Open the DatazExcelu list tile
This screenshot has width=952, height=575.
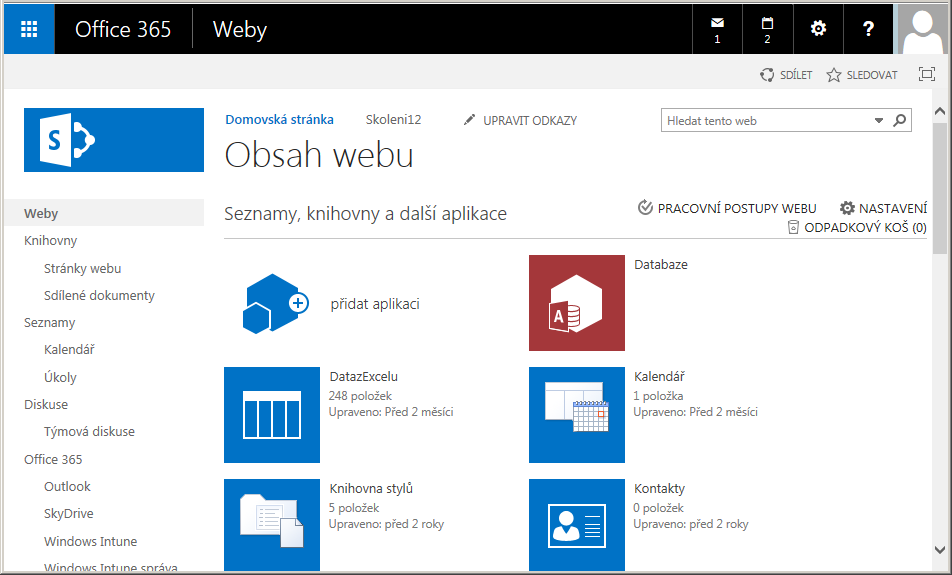coord(272,415)
